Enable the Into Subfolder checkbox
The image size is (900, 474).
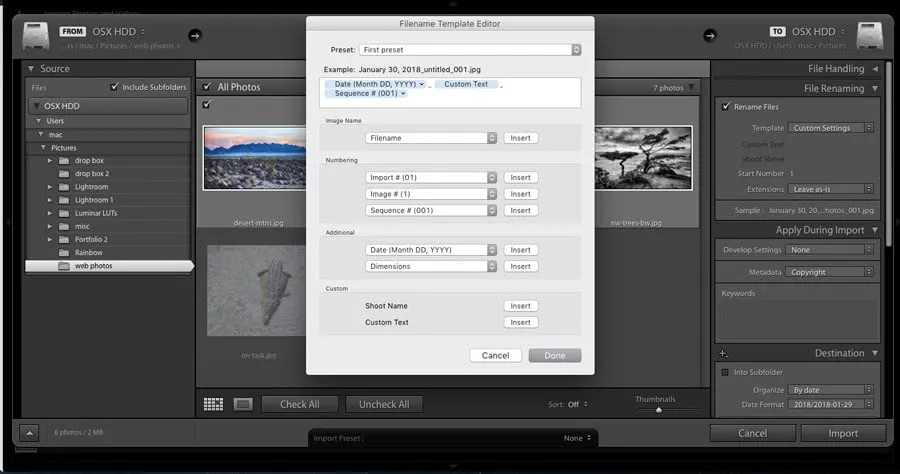(x=725, y=373)
